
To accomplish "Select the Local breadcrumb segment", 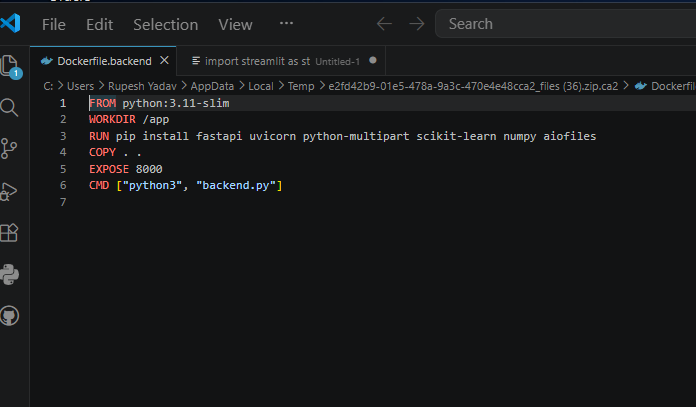I will 261,86.
